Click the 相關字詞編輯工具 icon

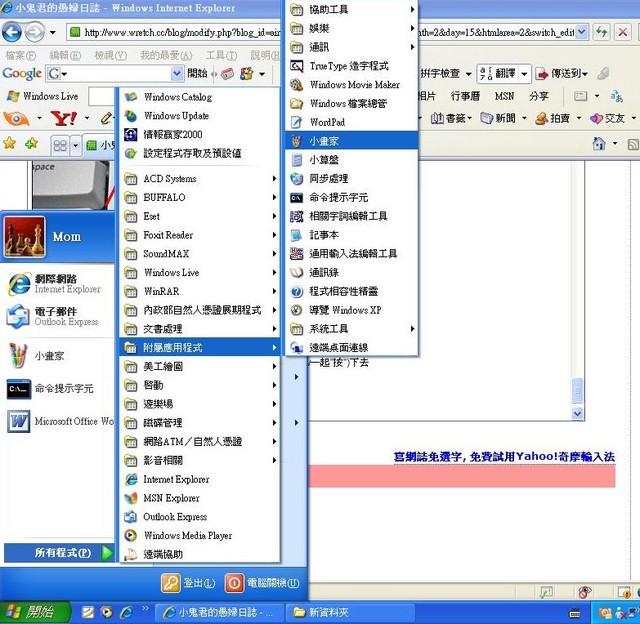click(x=296, y=216)
